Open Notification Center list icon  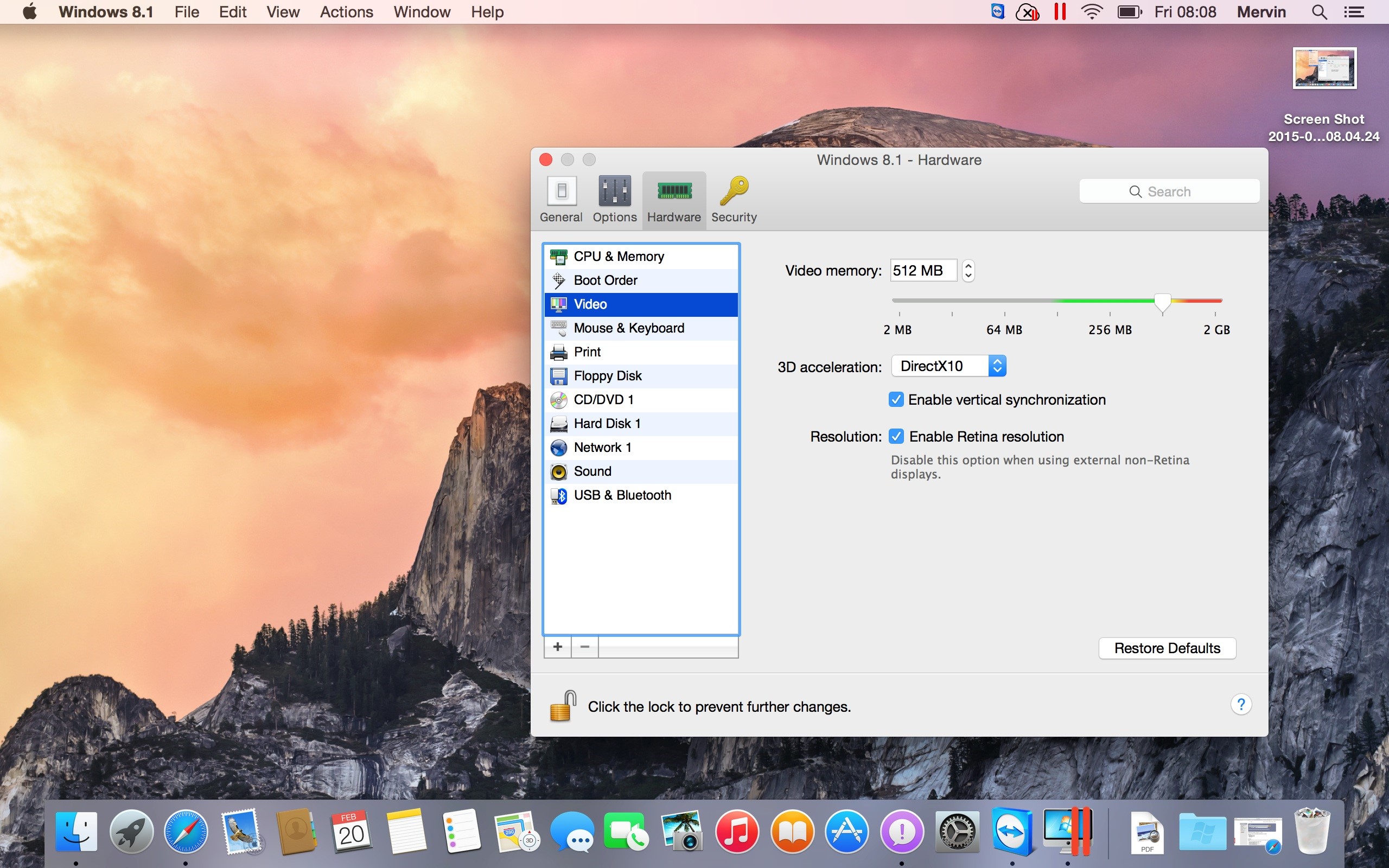[1355, 11]
